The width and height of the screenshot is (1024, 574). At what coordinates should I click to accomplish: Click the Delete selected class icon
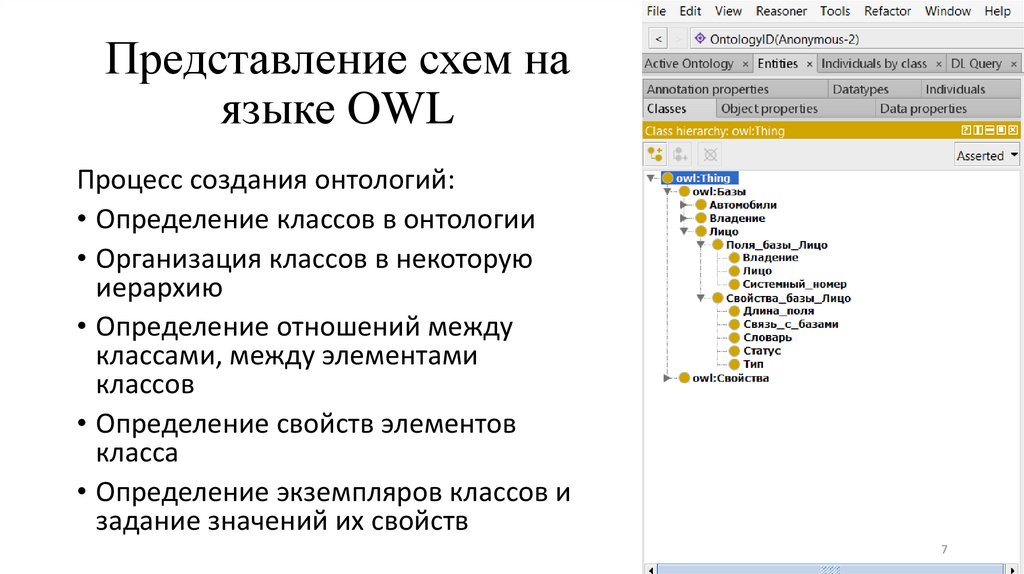click(710, 154)
